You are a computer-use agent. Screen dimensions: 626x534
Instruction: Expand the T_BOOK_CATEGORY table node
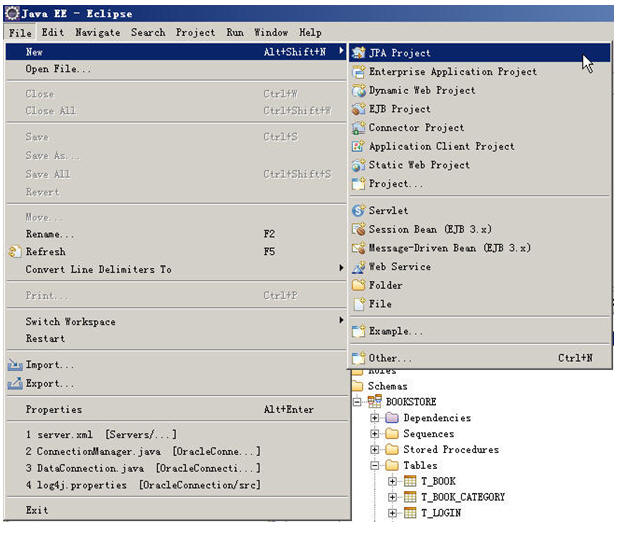391,497
